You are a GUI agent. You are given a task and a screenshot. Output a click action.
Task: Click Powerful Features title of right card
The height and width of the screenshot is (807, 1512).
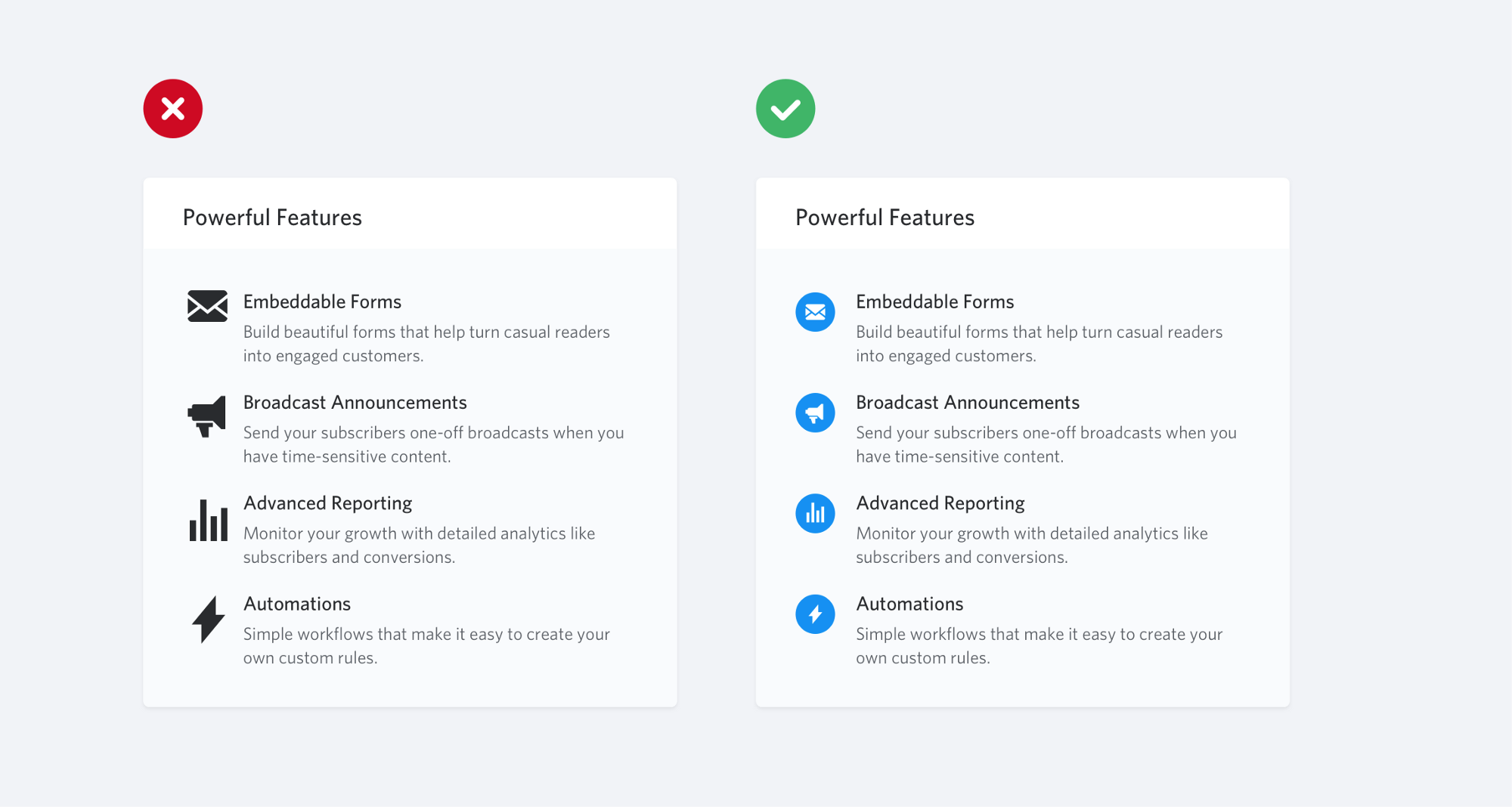coord(885,218)
